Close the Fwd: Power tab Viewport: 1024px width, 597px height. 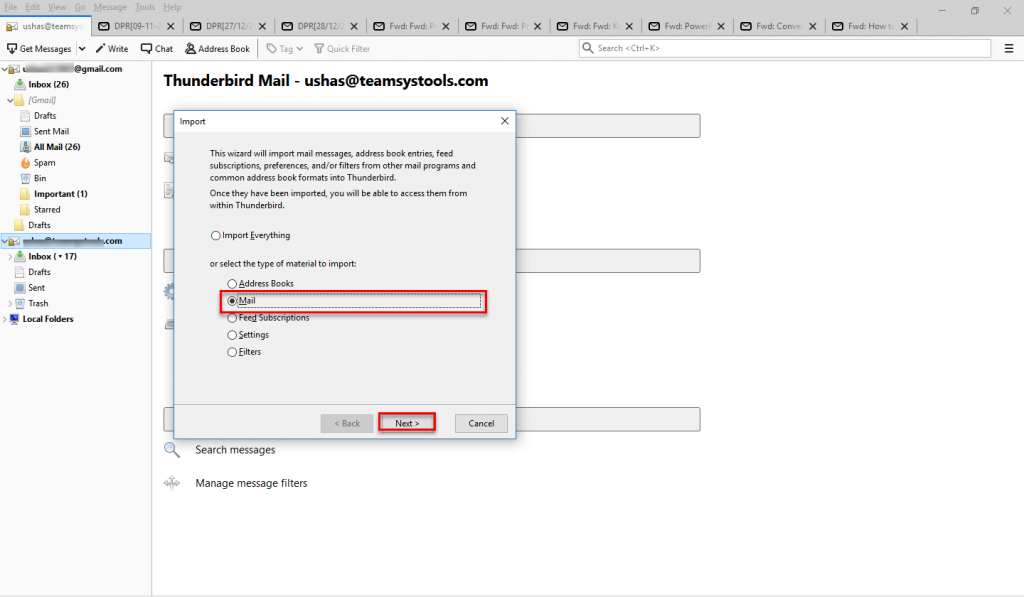[721, 26]
